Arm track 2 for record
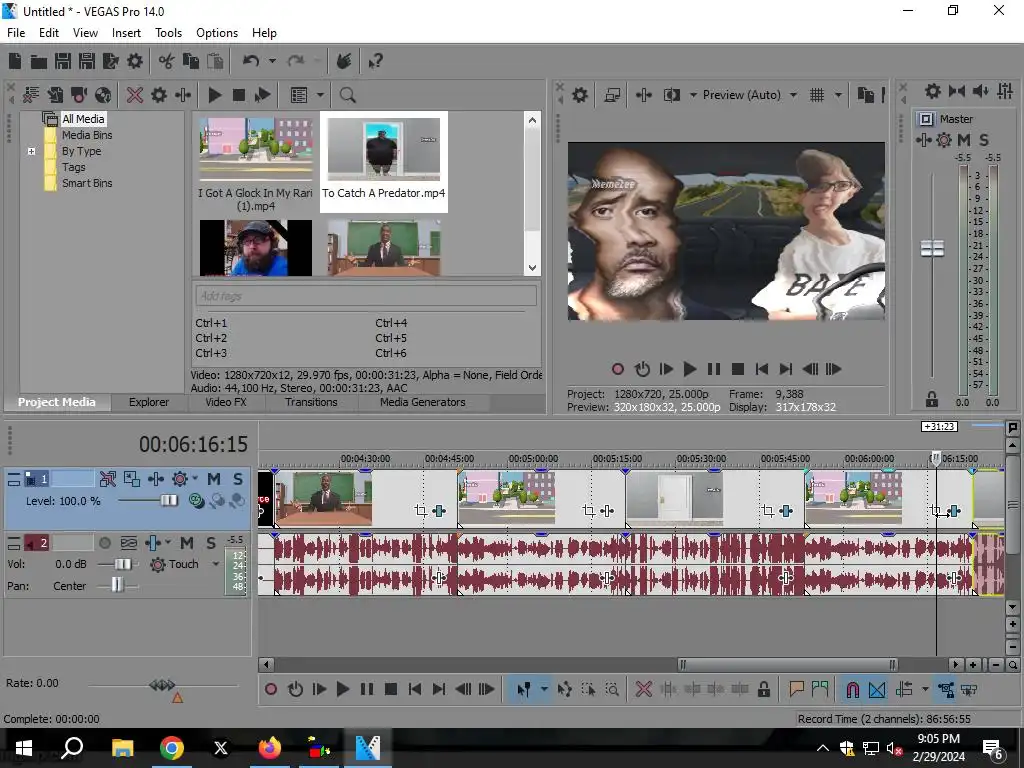This screenshot has width=1024, height=768. 104,543
